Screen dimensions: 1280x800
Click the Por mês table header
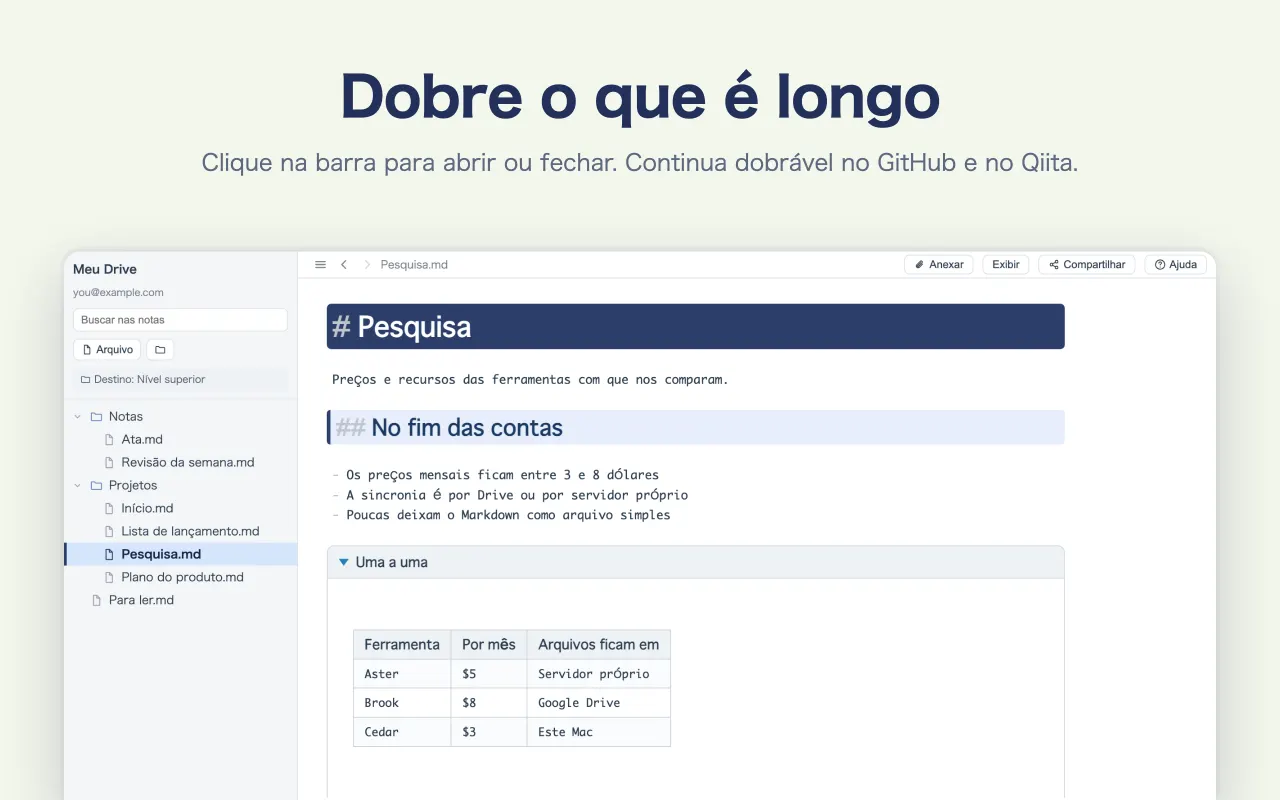489,644
